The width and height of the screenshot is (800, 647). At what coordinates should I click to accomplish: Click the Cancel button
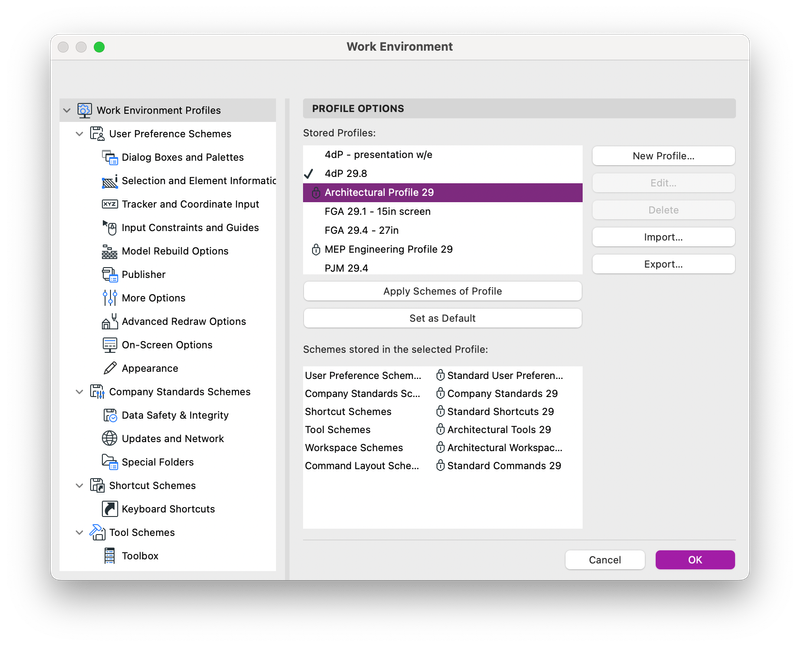click(605, 560)
